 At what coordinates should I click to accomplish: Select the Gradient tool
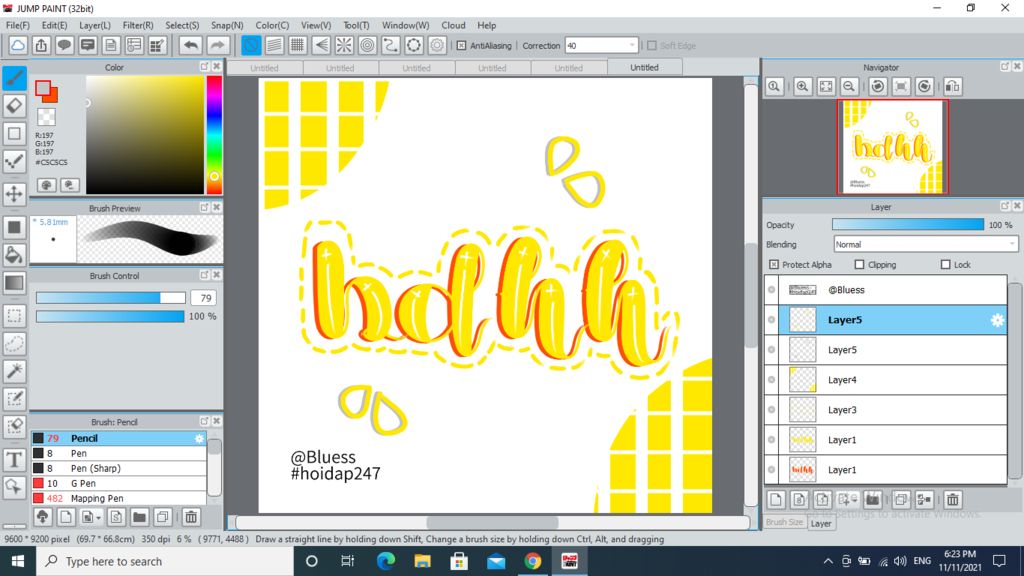[14, 283]
